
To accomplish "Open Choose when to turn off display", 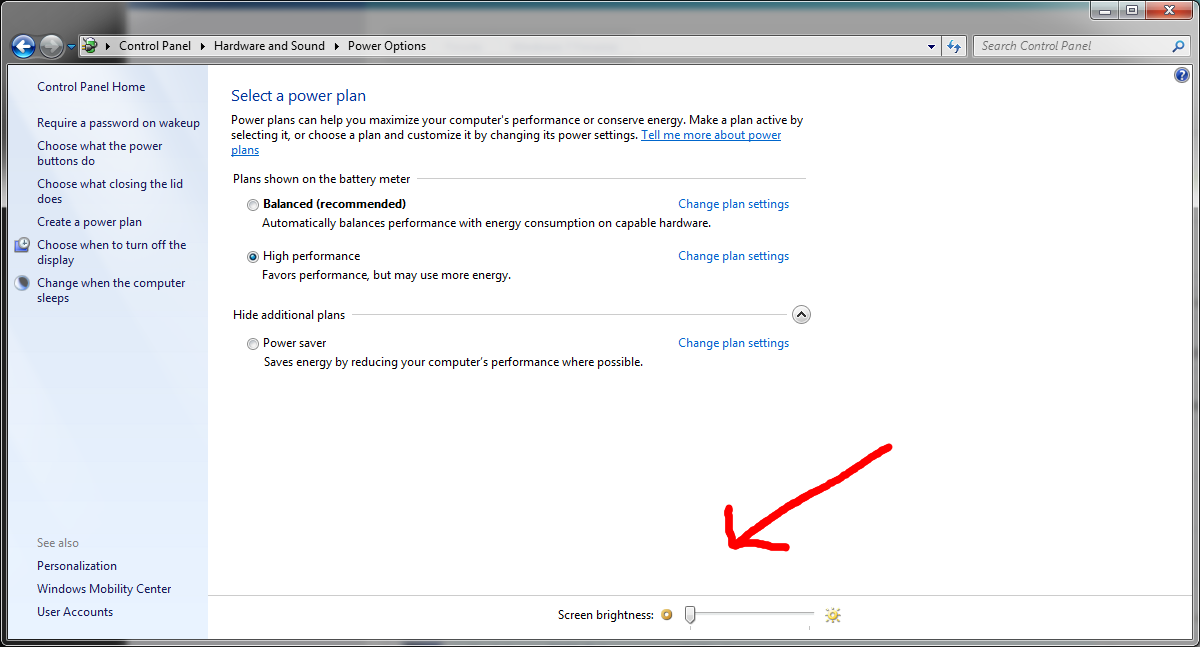I will pos(112,252).
